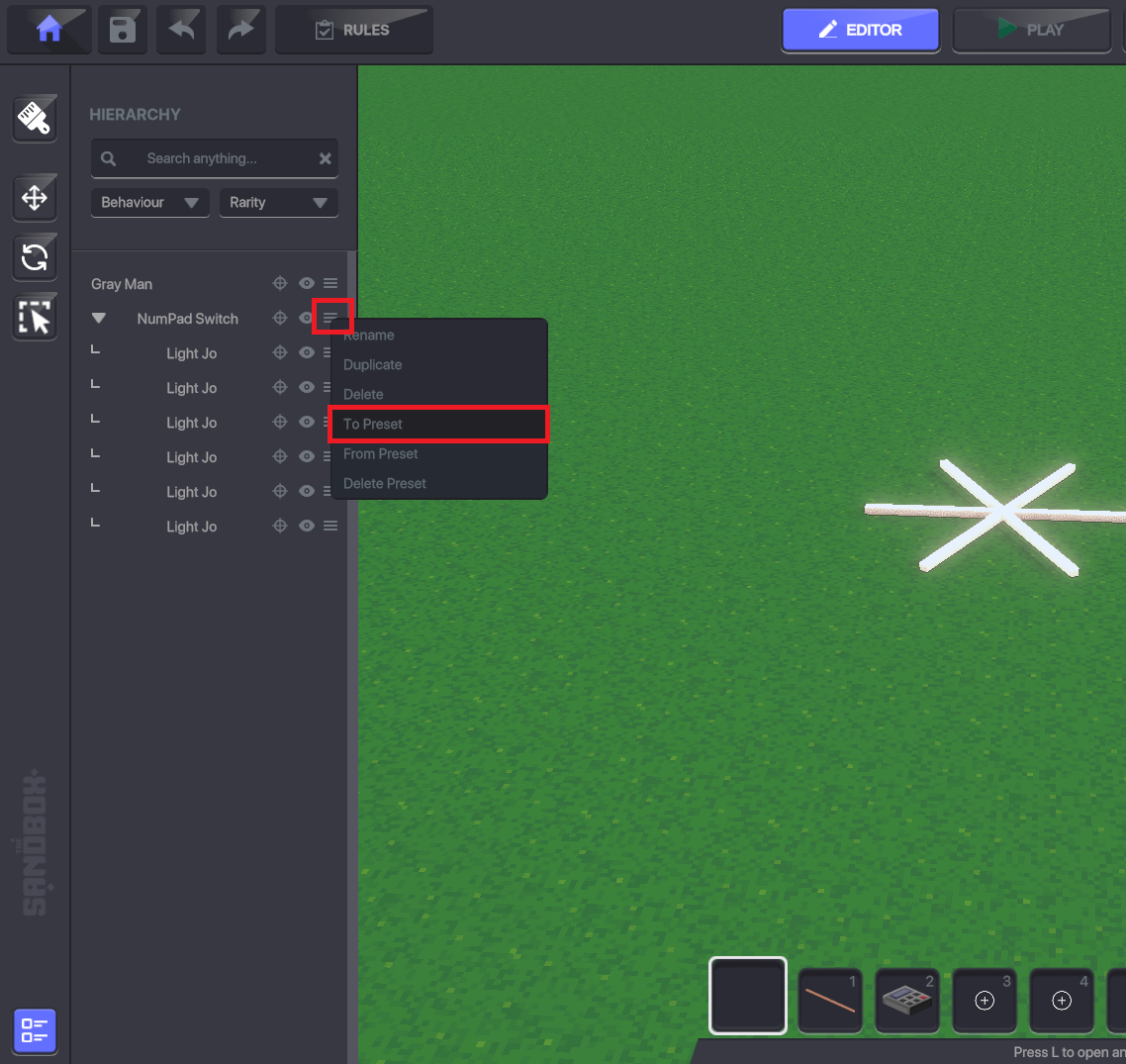This screenshot has width=1126, height=1064.
Task: Open the Rarity filter dropdown
Action: point(278,203)
